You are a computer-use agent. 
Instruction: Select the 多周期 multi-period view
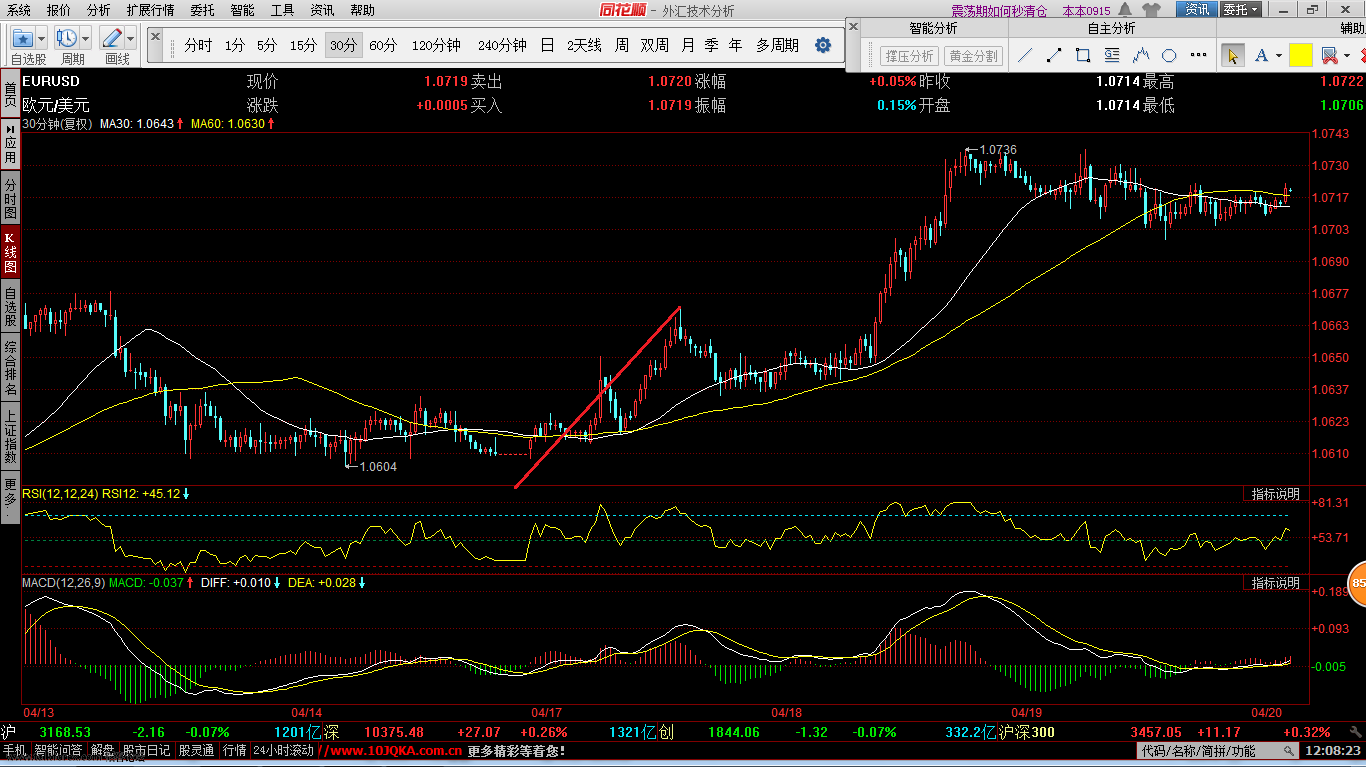pyautogui.click(x=777, y=45)
